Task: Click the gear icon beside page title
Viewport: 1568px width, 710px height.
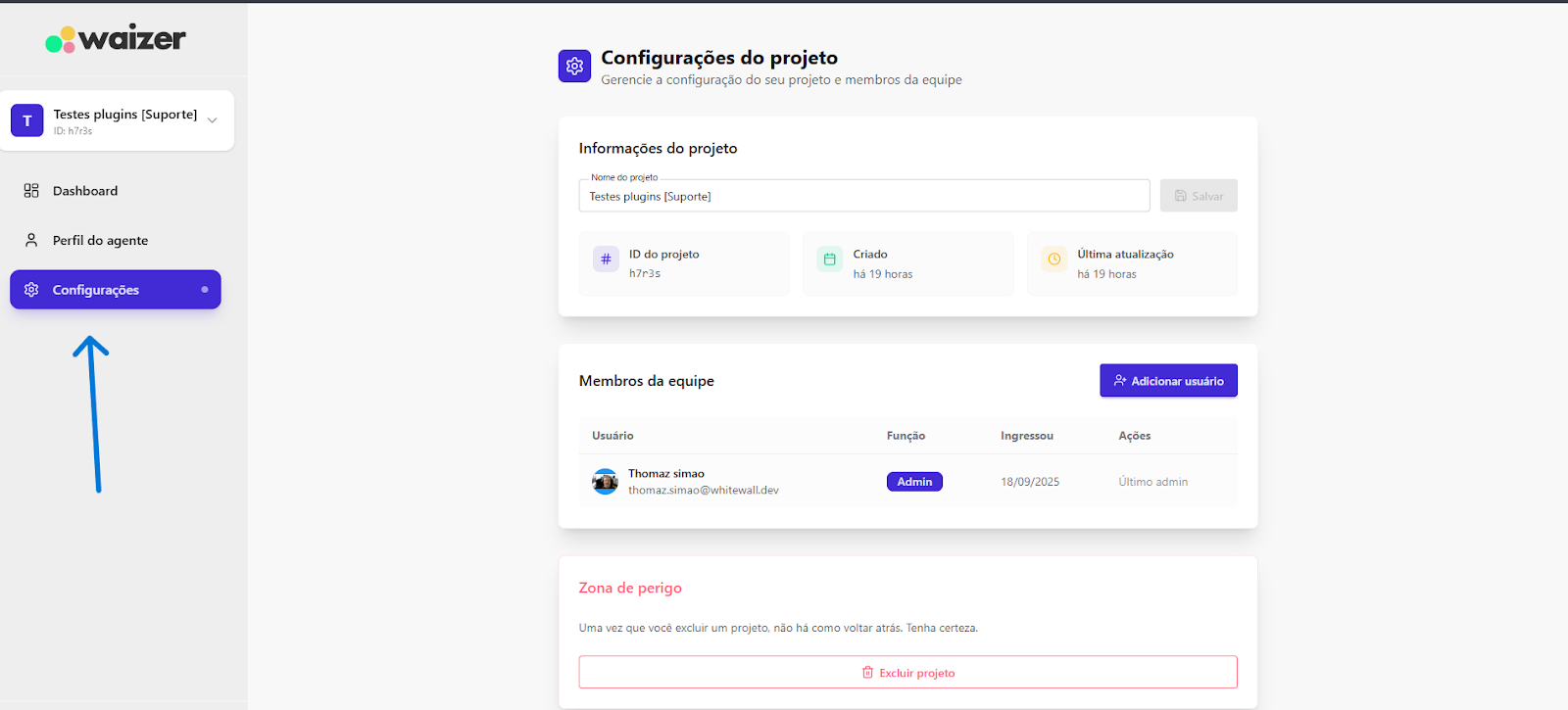Action: pyautogui.click(x=574, y=67)
